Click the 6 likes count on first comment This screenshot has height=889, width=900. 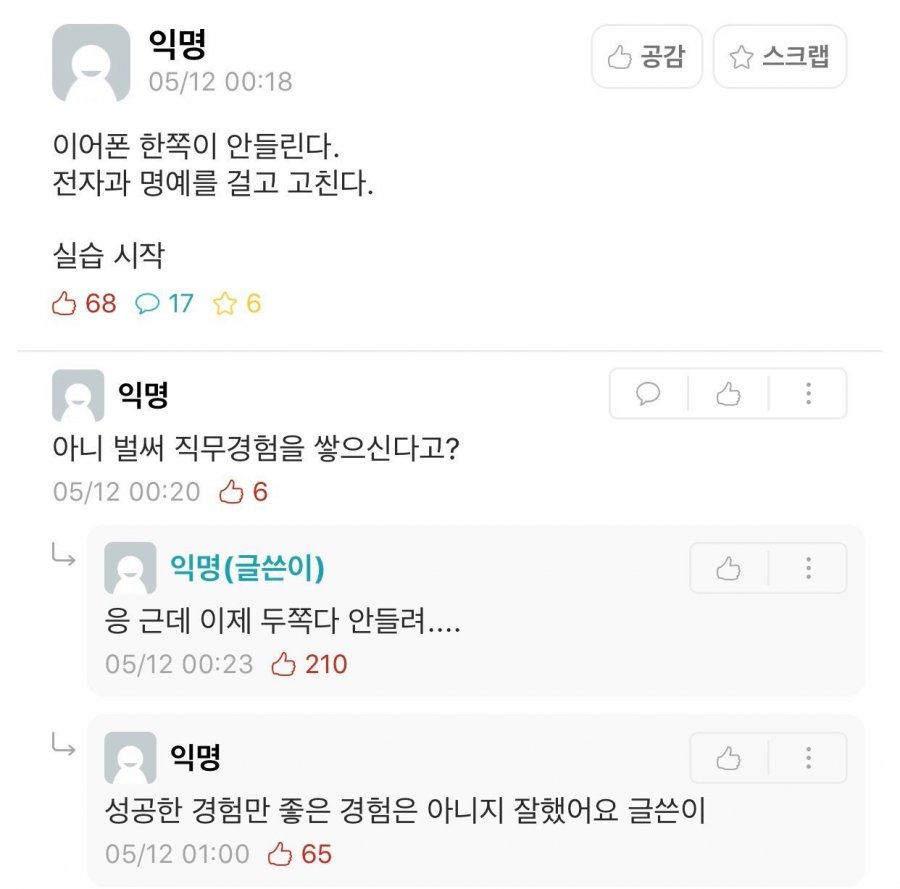(244, 492)
